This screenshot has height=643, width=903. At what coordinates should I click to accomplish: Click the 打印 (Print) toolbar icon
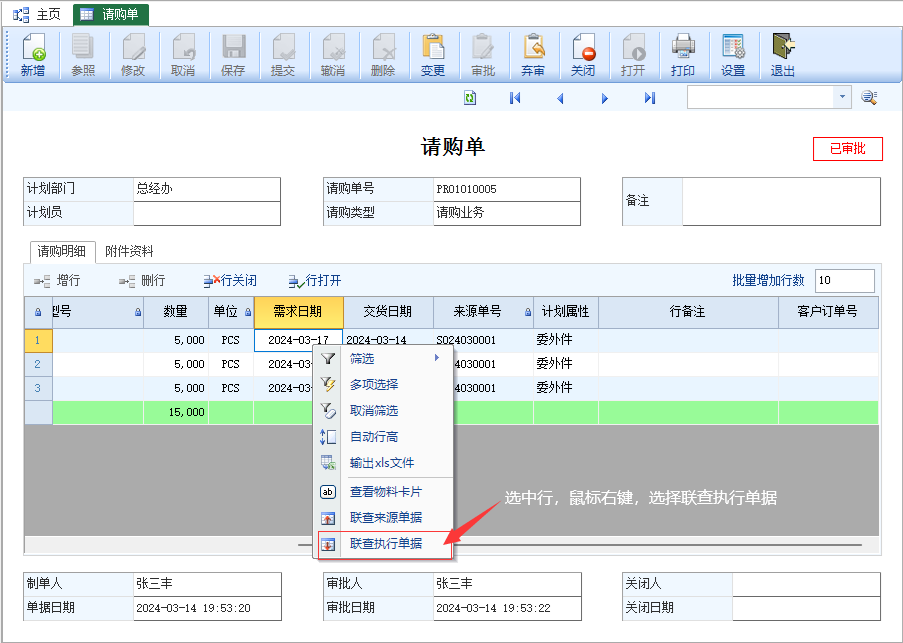(683, 55)
